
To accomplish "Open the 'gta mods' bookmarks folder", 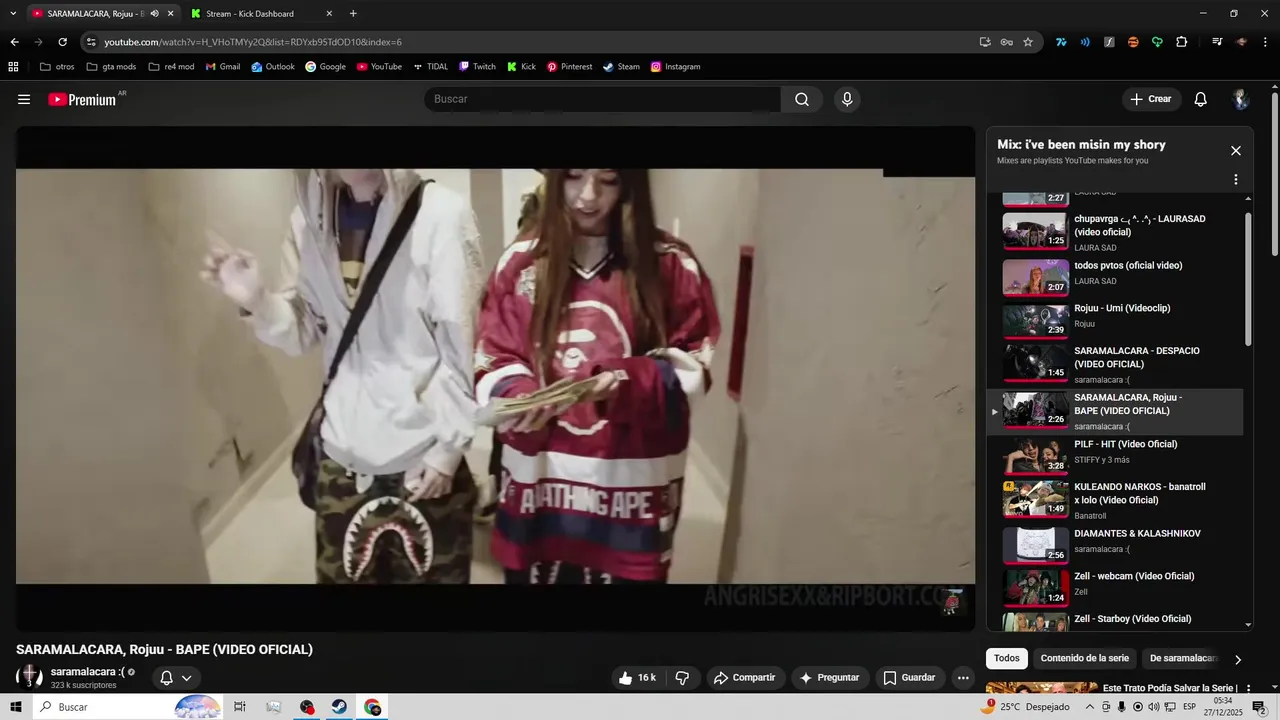I will click(x=111, y=67).
